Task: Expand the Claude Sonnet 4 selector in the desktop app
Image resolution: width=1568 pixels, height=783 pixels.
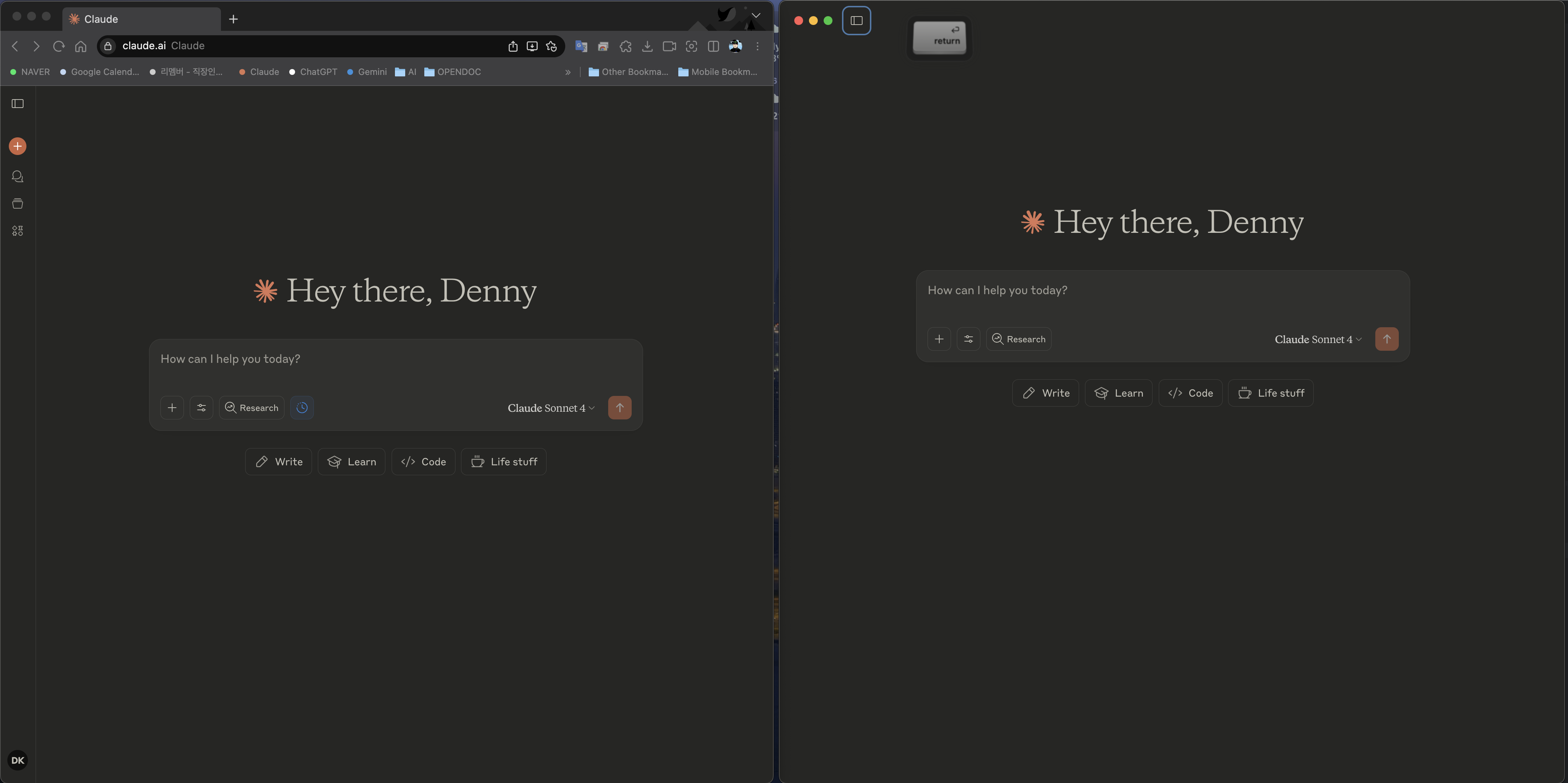Action: click(x=1318, y=339)
